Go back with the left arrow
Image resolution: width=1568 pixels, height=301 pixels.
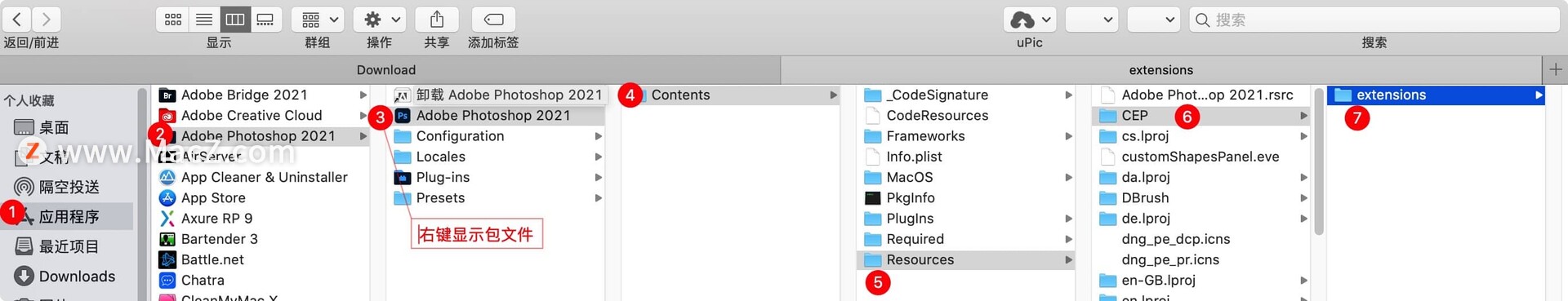(x=17, y=19)
